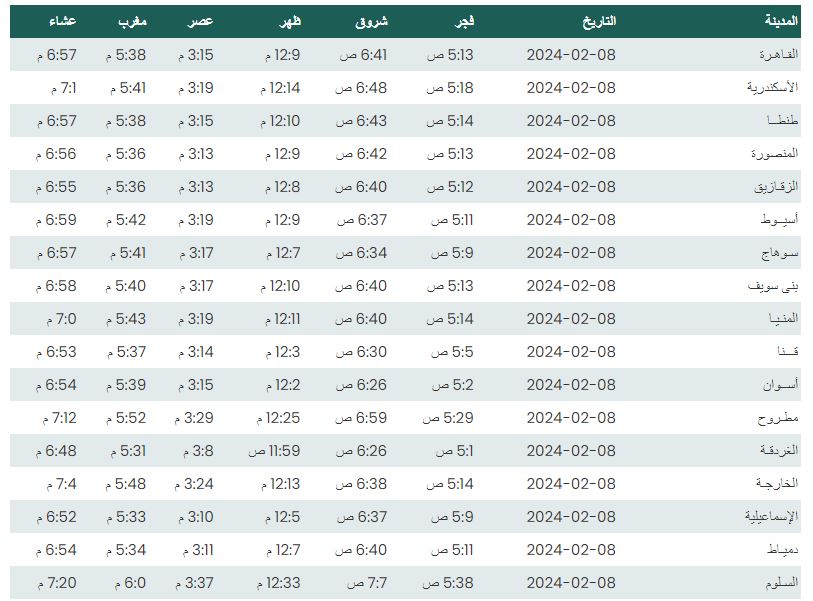Select the date cell in the طنطا row

click(571, 121)
